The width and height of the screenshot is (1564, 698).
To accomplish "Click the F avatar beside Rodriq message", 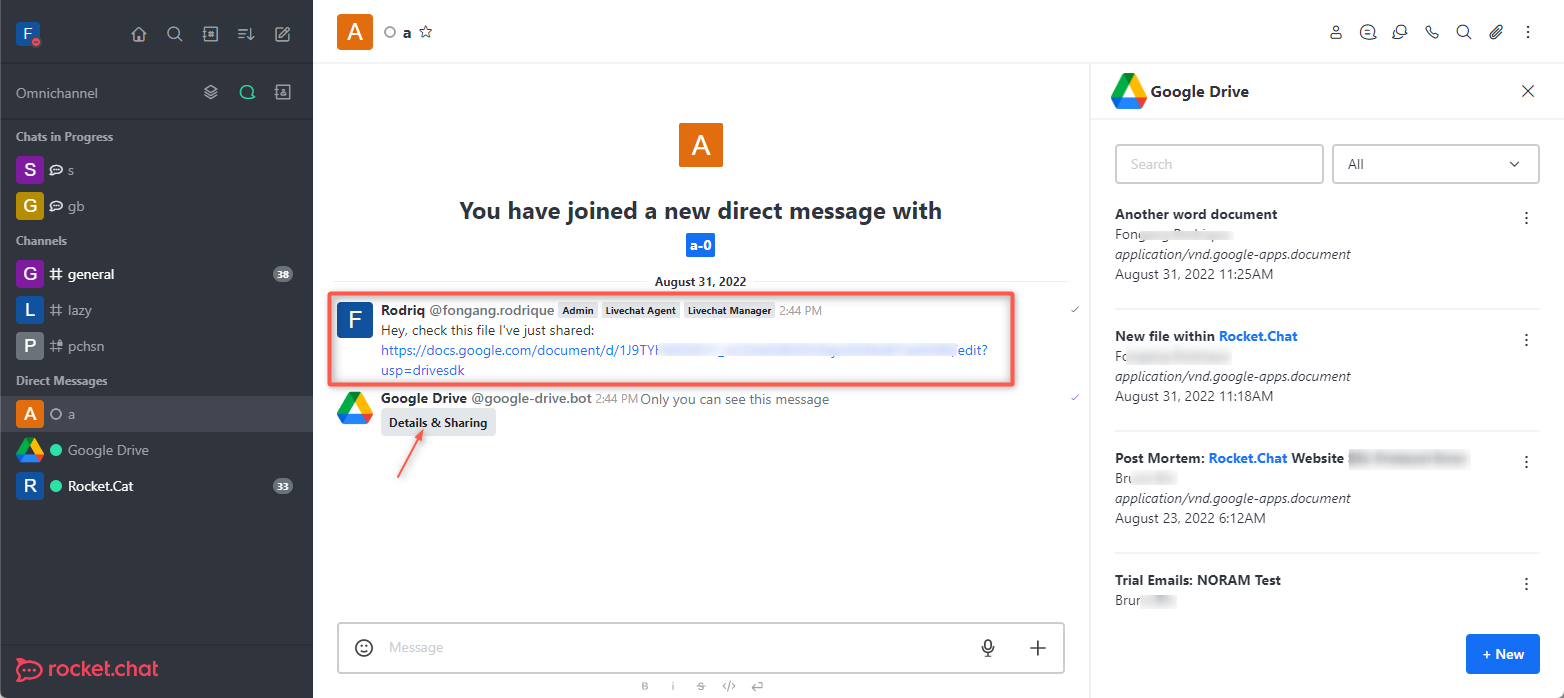I will pos(355,320).
